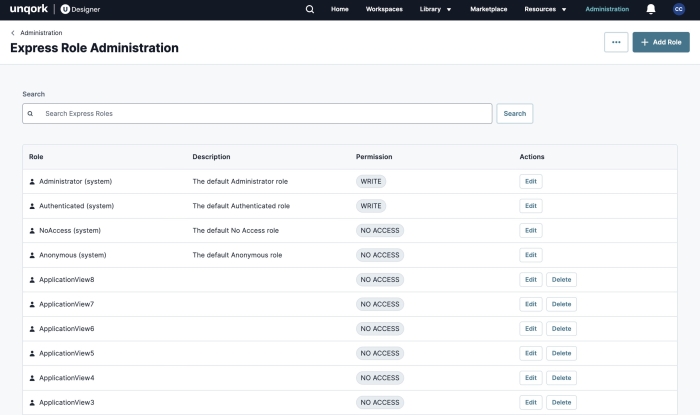Go to Home in top navigation
Screen dimensions: 700x415
pyautogui.click(x=340, y=9)
